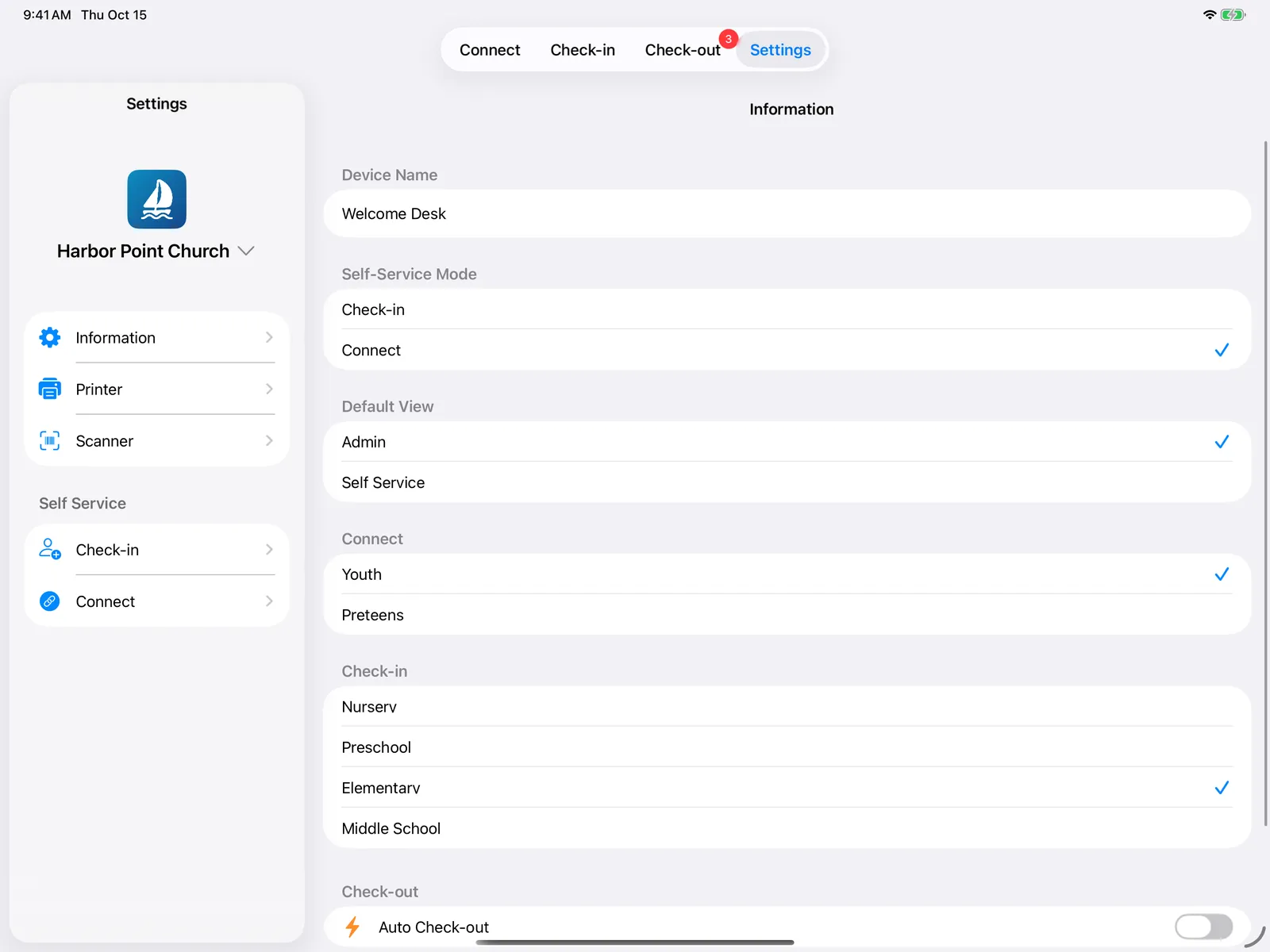Open the Scanner settings row
The height and width of the screenshot is (952, 1270).
156,440
